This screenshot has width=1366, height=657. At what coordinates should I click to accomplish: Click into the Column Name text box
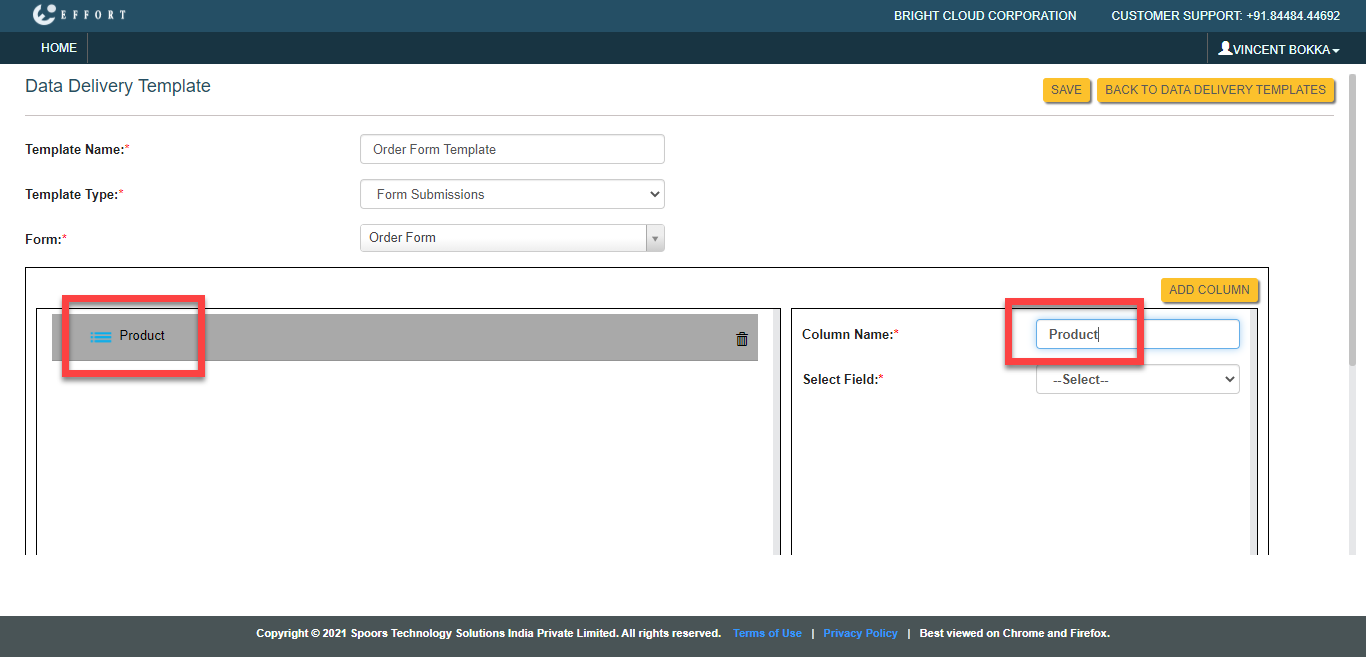pyautogui.click(x=1137, y=334)
